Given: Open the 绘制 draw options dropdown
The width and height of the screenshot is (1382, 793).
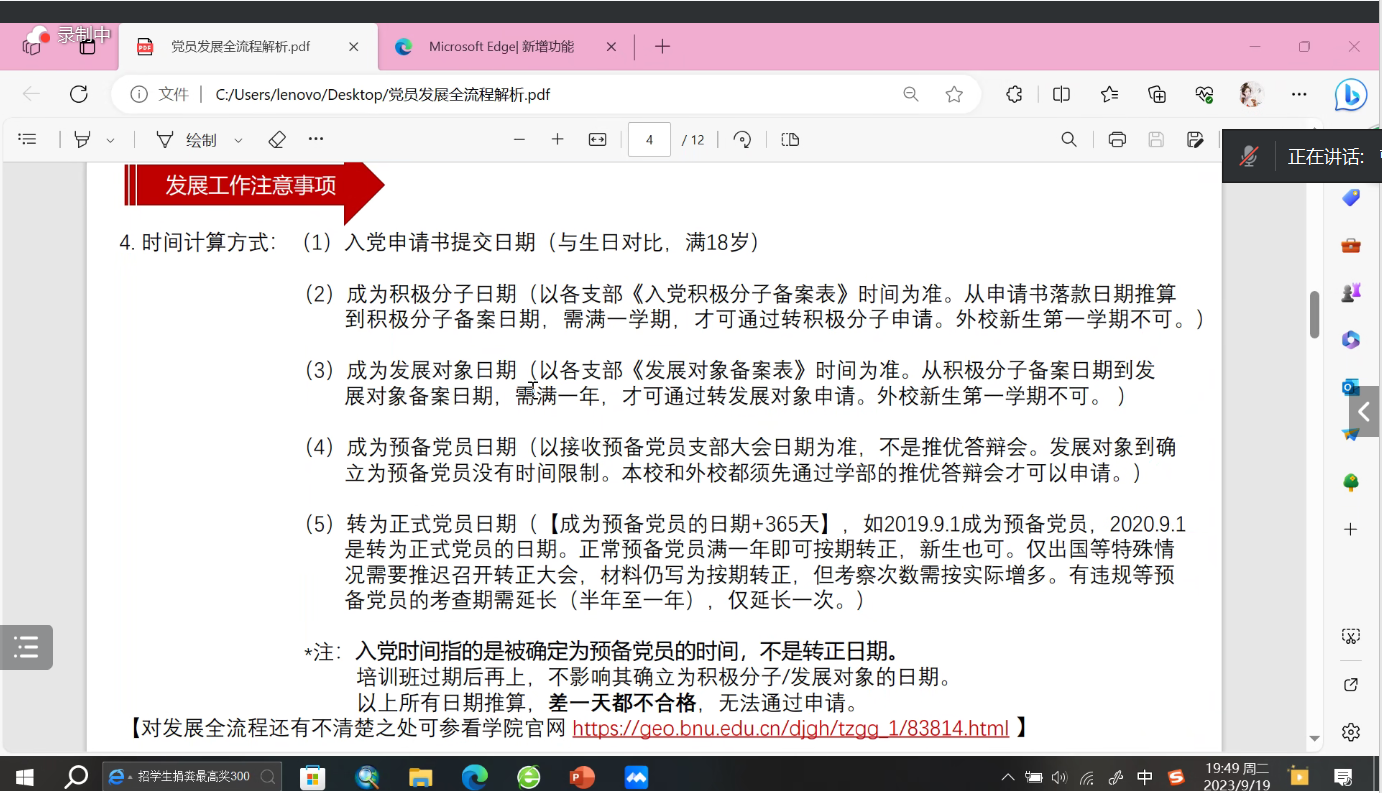Looking at the screenshot, I should coord(238,141).
